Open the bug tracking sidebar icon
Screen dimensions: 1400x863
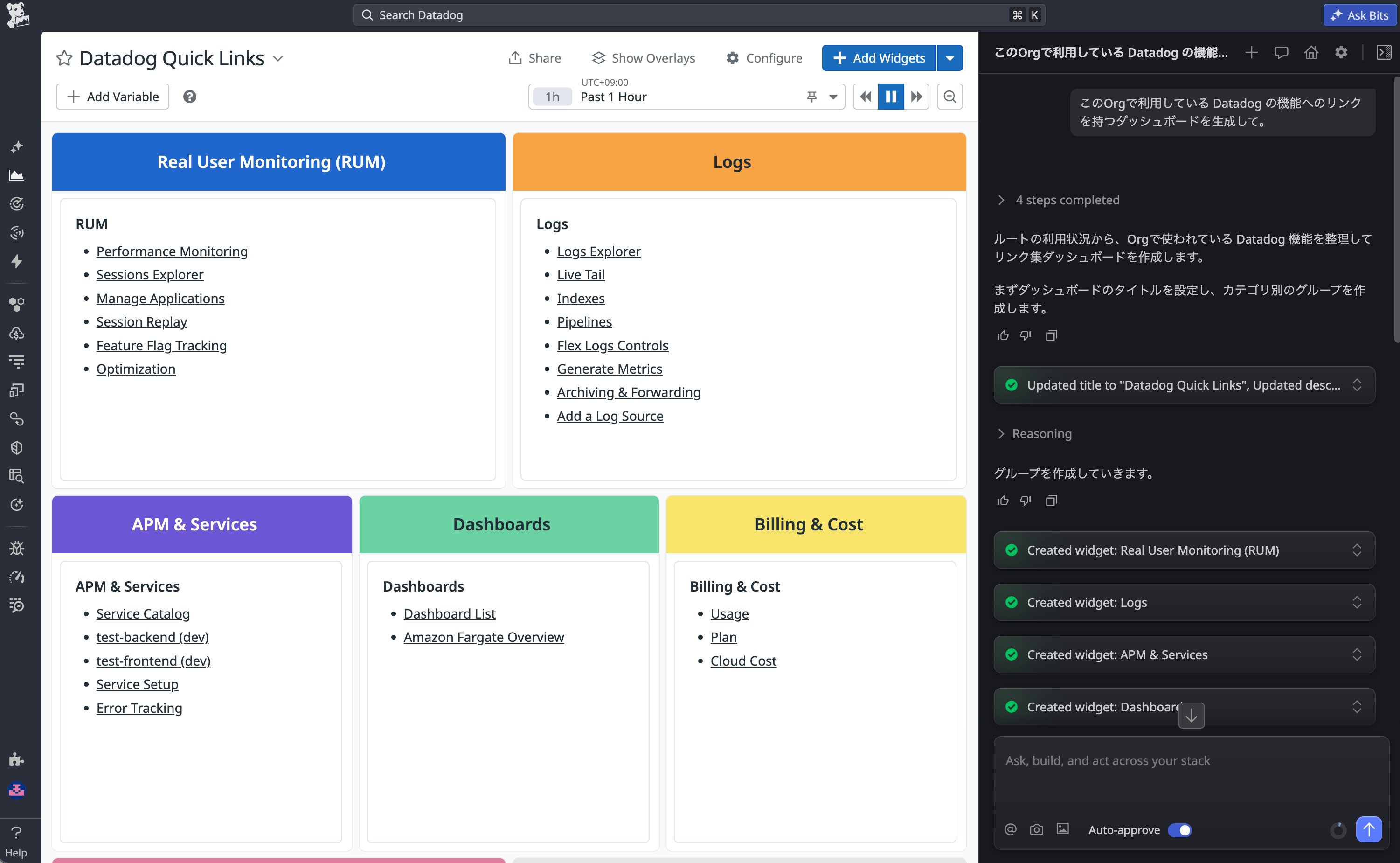(16, 549)
